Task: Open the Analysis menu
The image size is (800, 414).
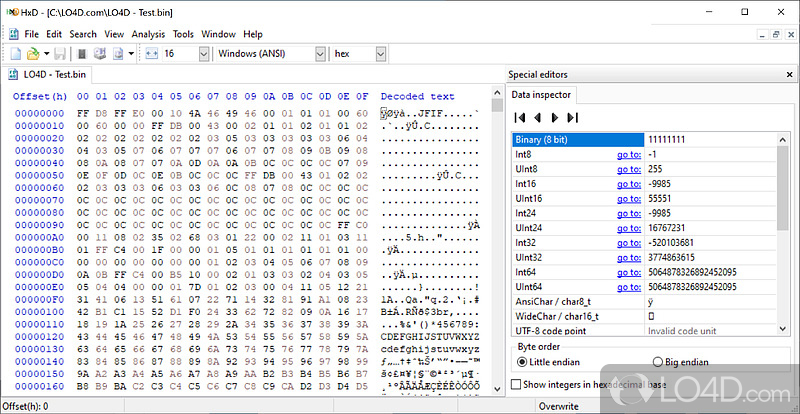Action: [148, 34]
